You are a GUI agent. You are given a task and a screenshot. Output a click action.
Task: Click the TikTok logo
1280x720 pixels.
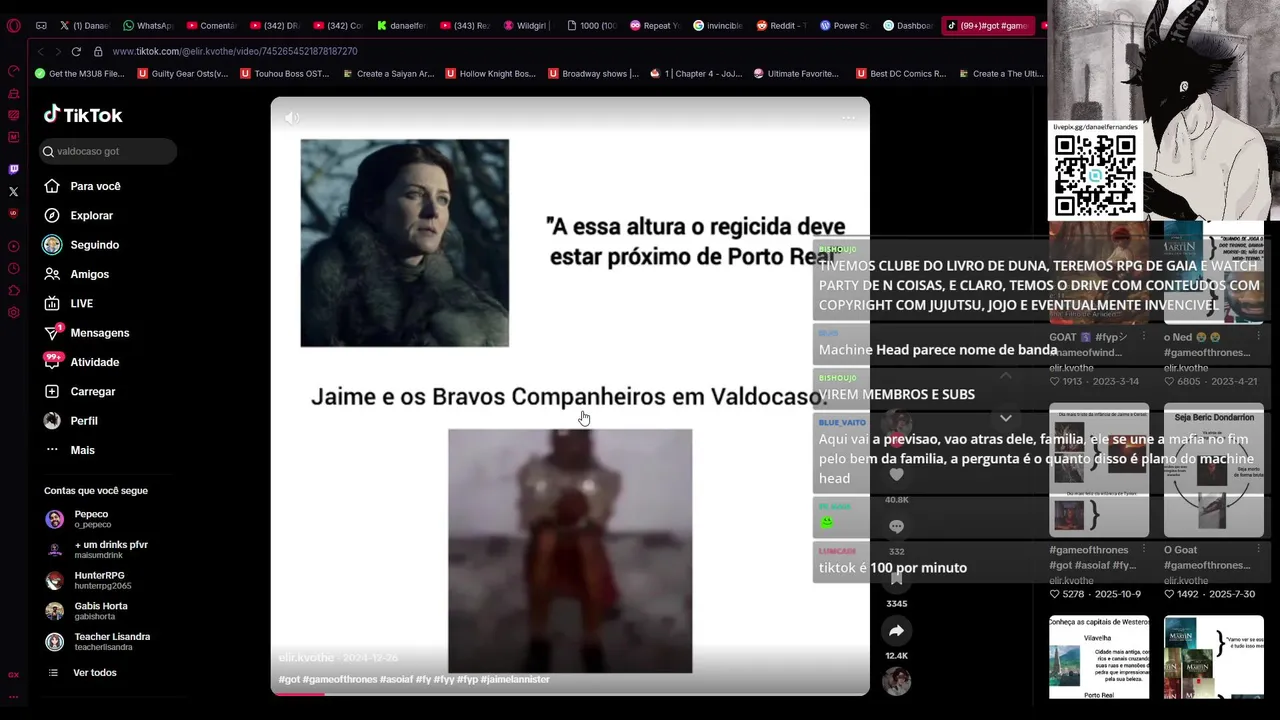pyautogui.click(x=83, y=115)
